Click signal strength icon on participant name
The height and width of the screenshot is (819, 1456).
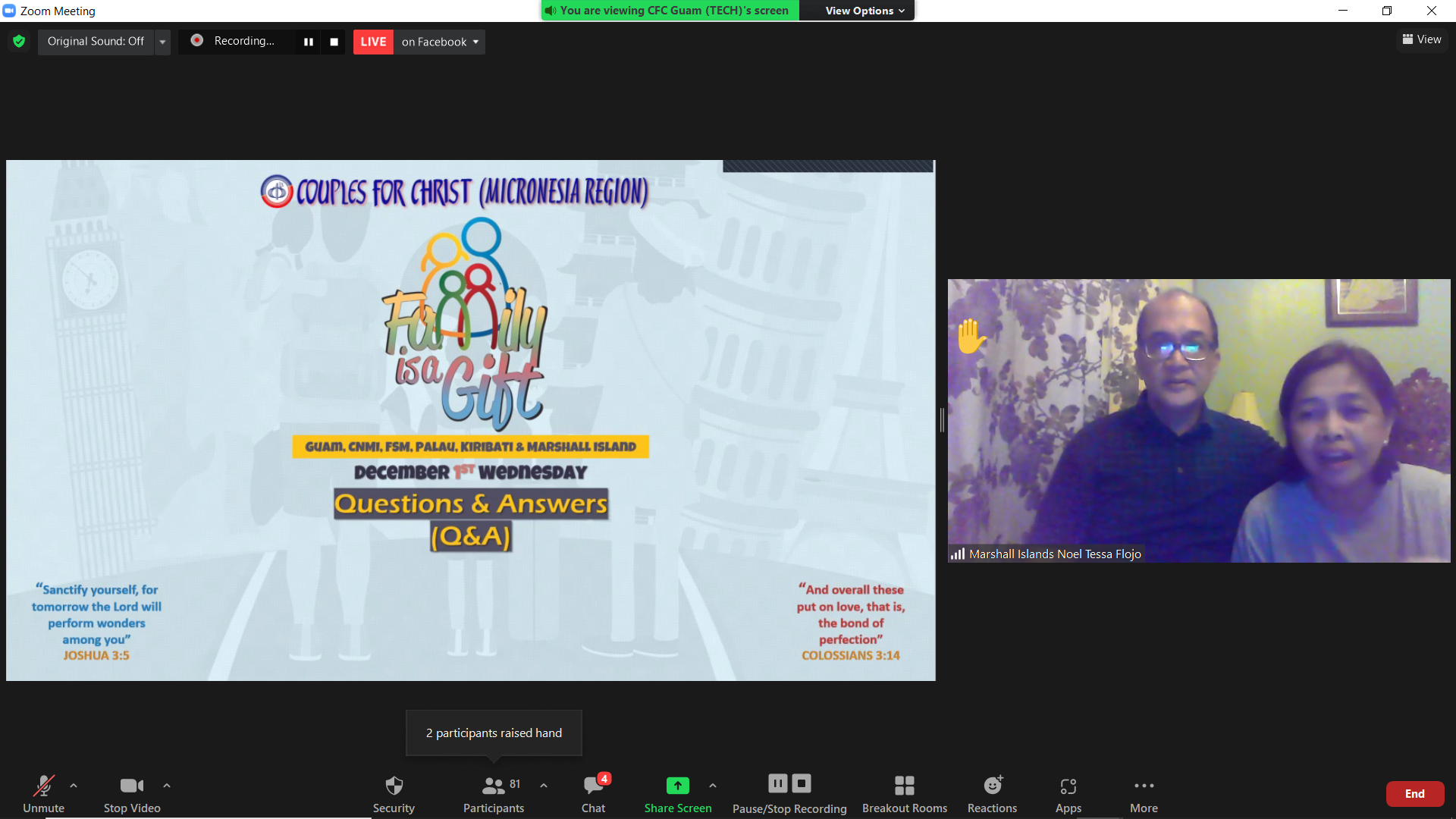pos(959,554)
